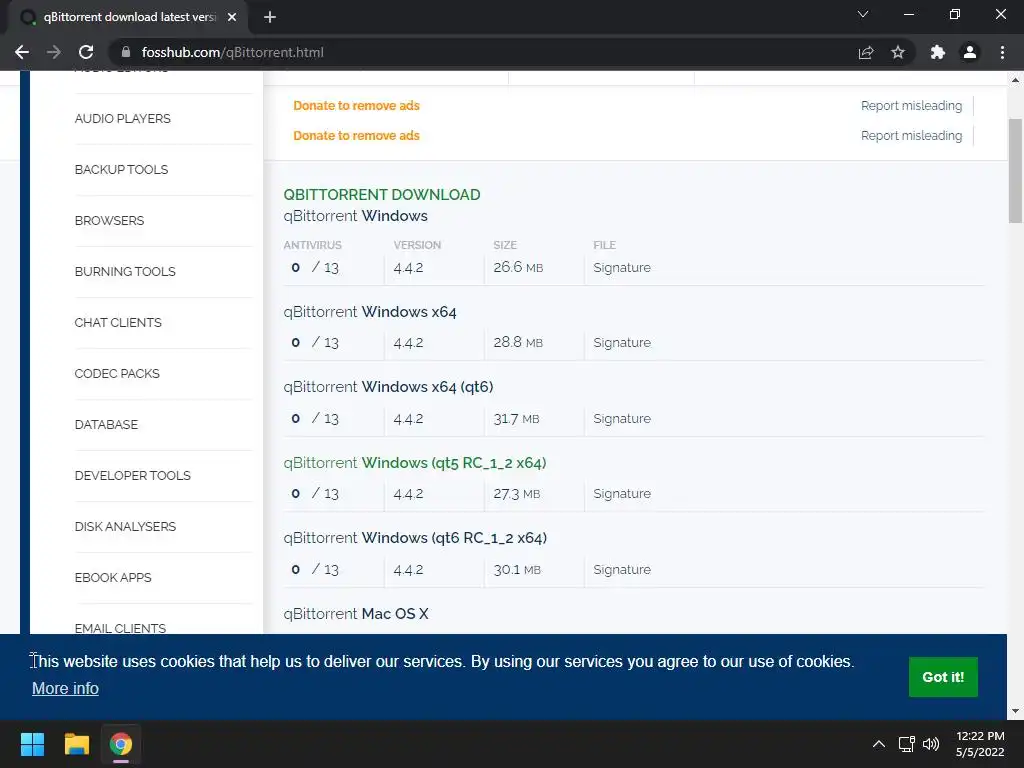The image size is (1024, 768).
Task: Click the lower Report misleading link
Action: point(911,136)
